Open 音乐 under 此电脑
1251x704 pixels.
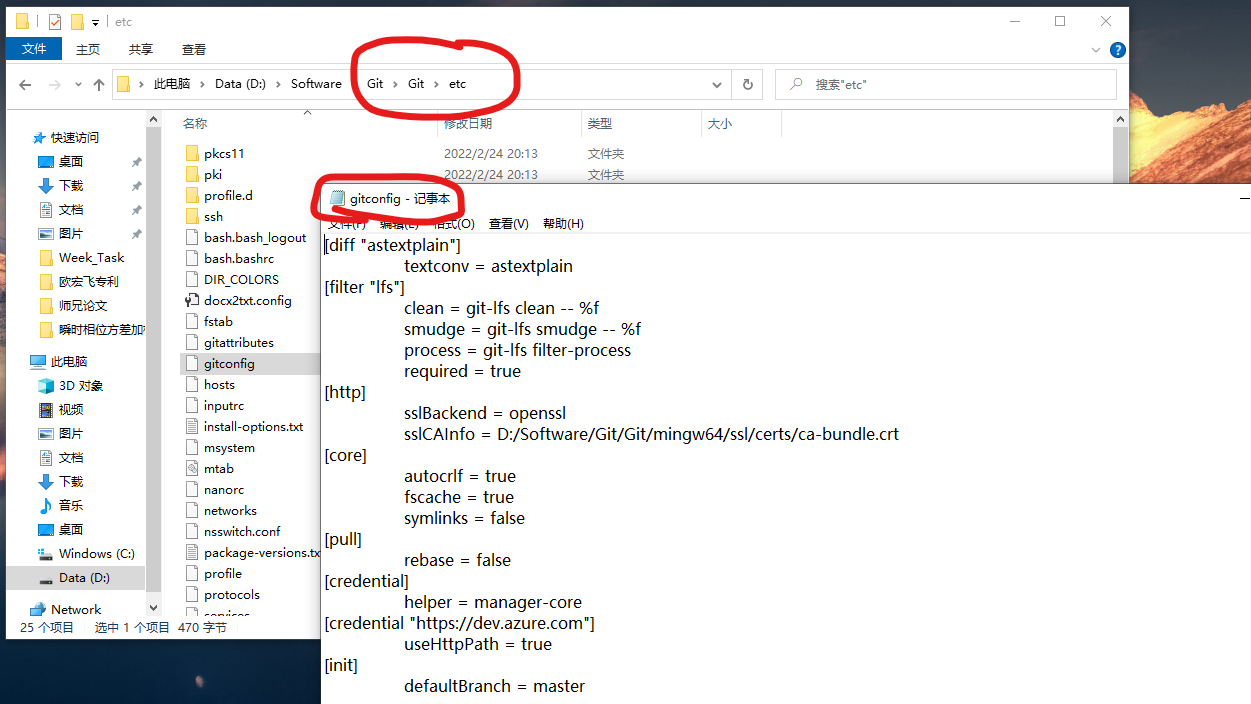tap(71, 506)
